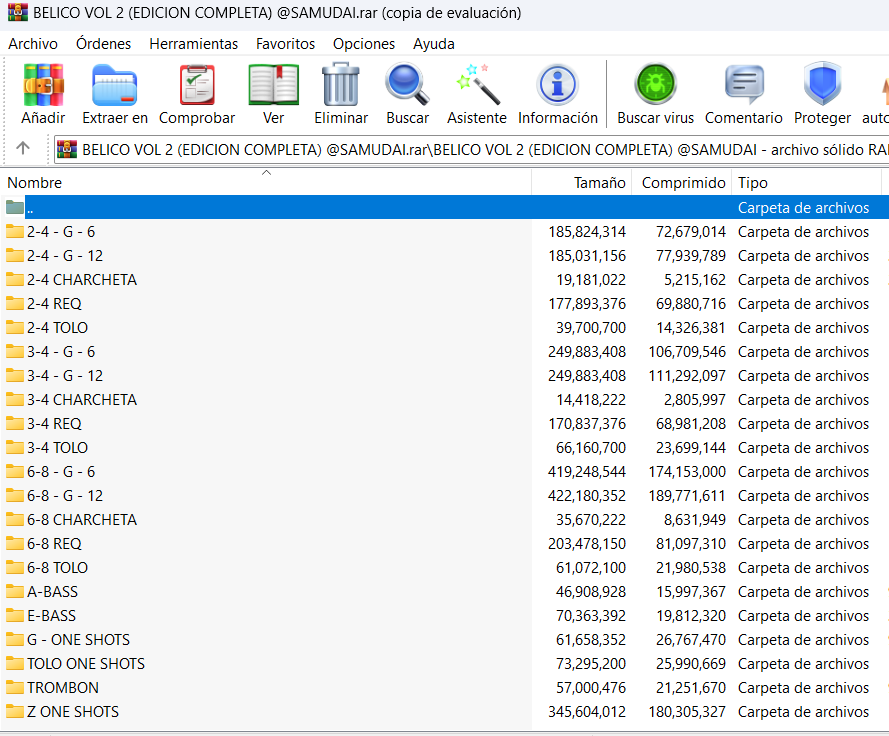Click the archive icon in address bar
This screenshot has width=889, height=736.
[x=67, y=149]
